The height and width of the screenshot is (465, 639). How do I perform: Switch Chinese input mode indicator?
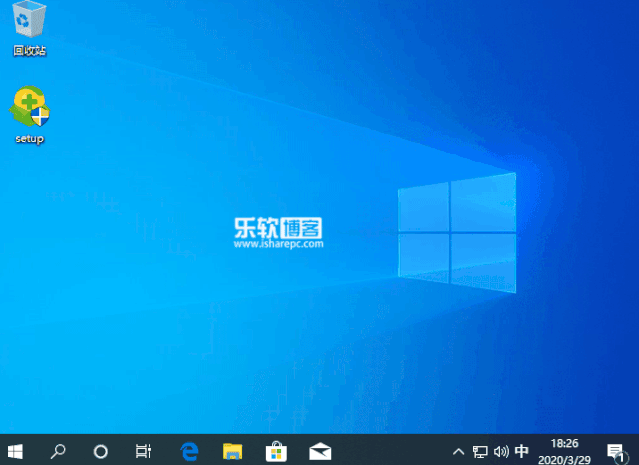[521, 451]
